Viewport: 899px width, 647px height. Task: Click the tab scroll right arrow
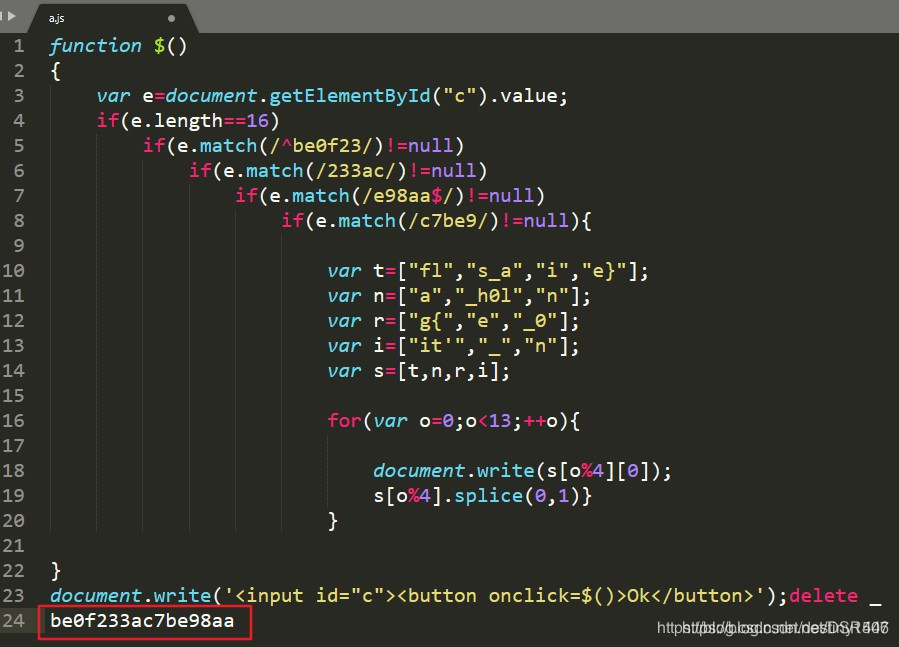11,16
